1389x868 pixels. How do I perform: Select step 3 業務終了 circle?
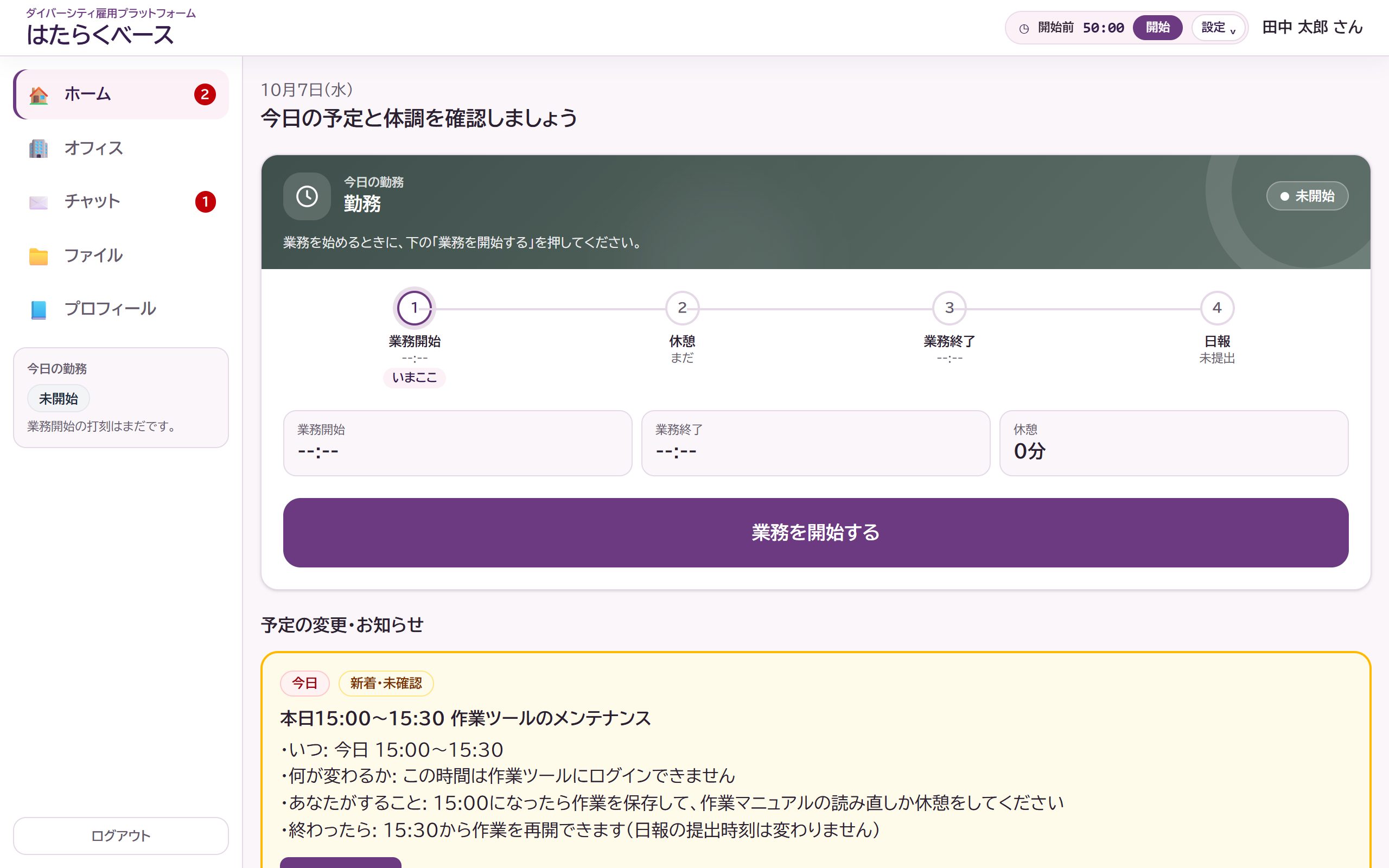950,308
